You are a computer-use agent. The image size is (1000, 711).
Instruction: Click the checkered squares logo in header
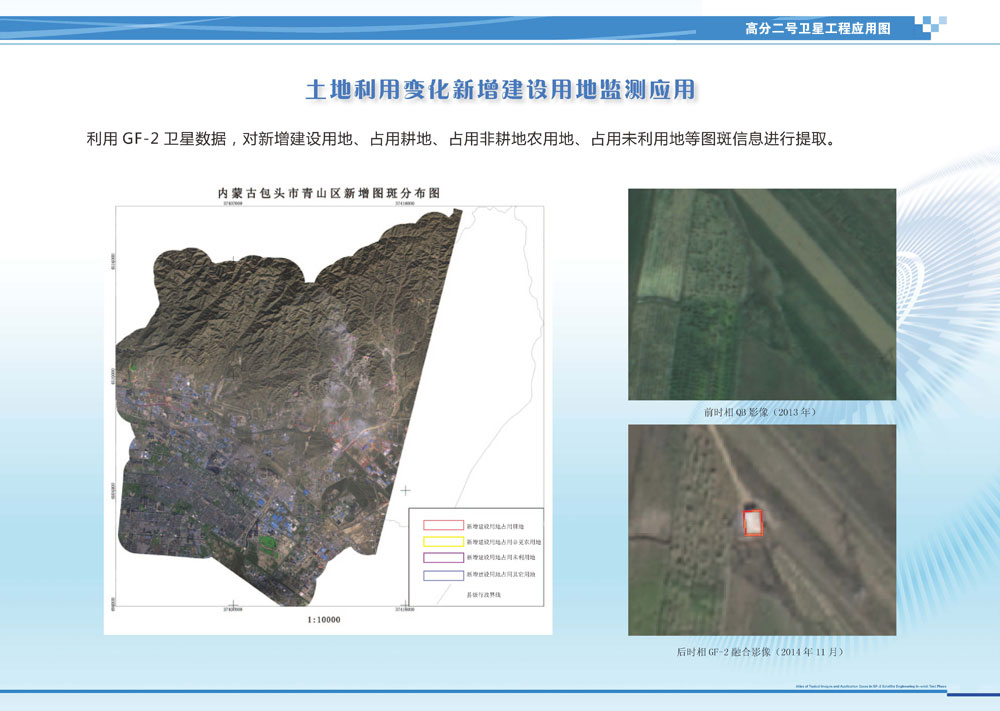point(930,25)
